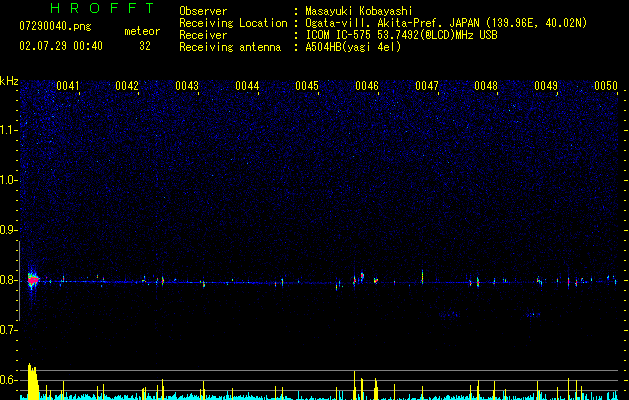This screenshot has height=400, width=629.
Task: Click the kHz axis unit label
Action: 9,81
